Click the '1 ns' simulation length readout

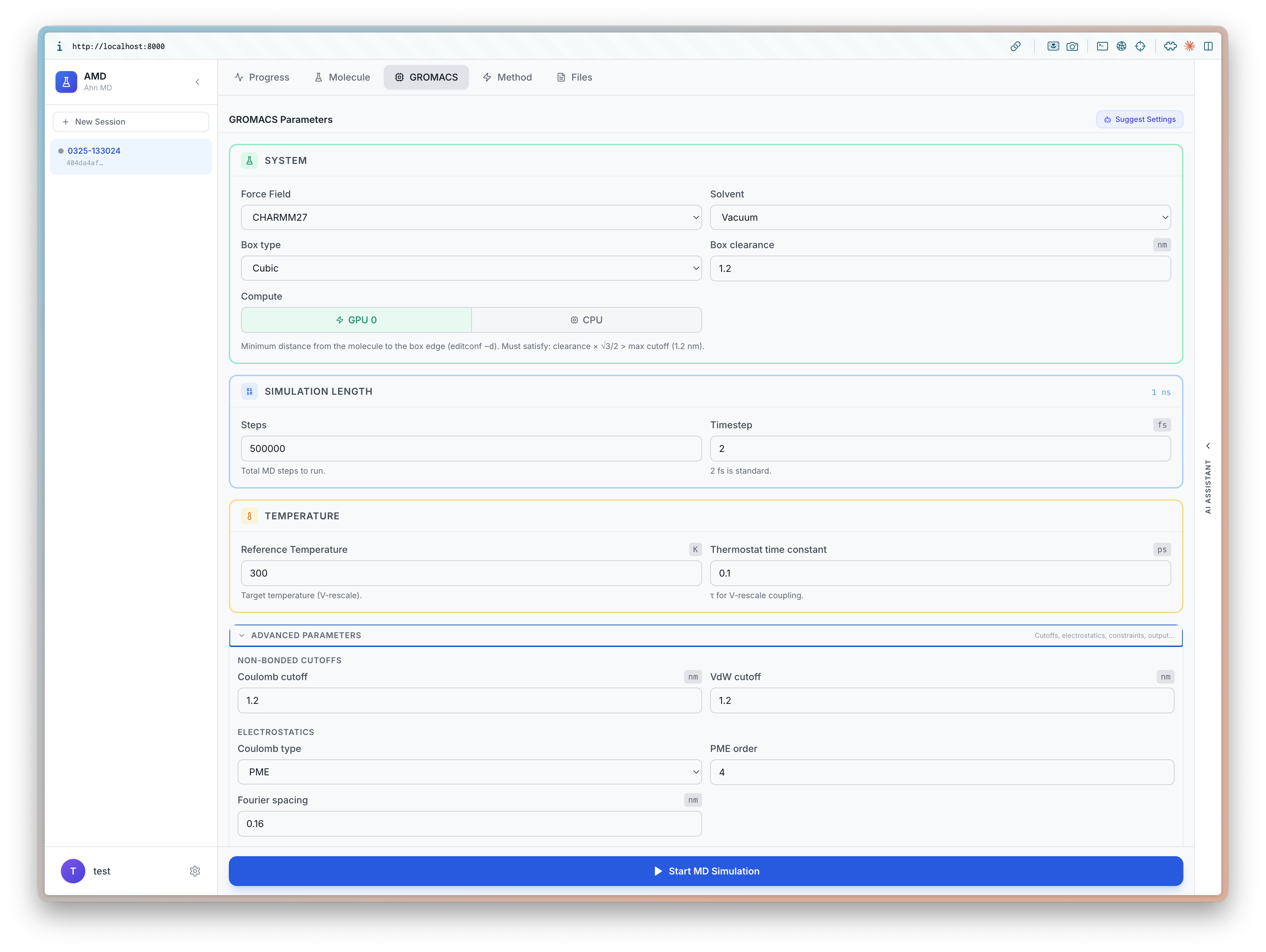pyautogui.click(x=1161, y=392)
